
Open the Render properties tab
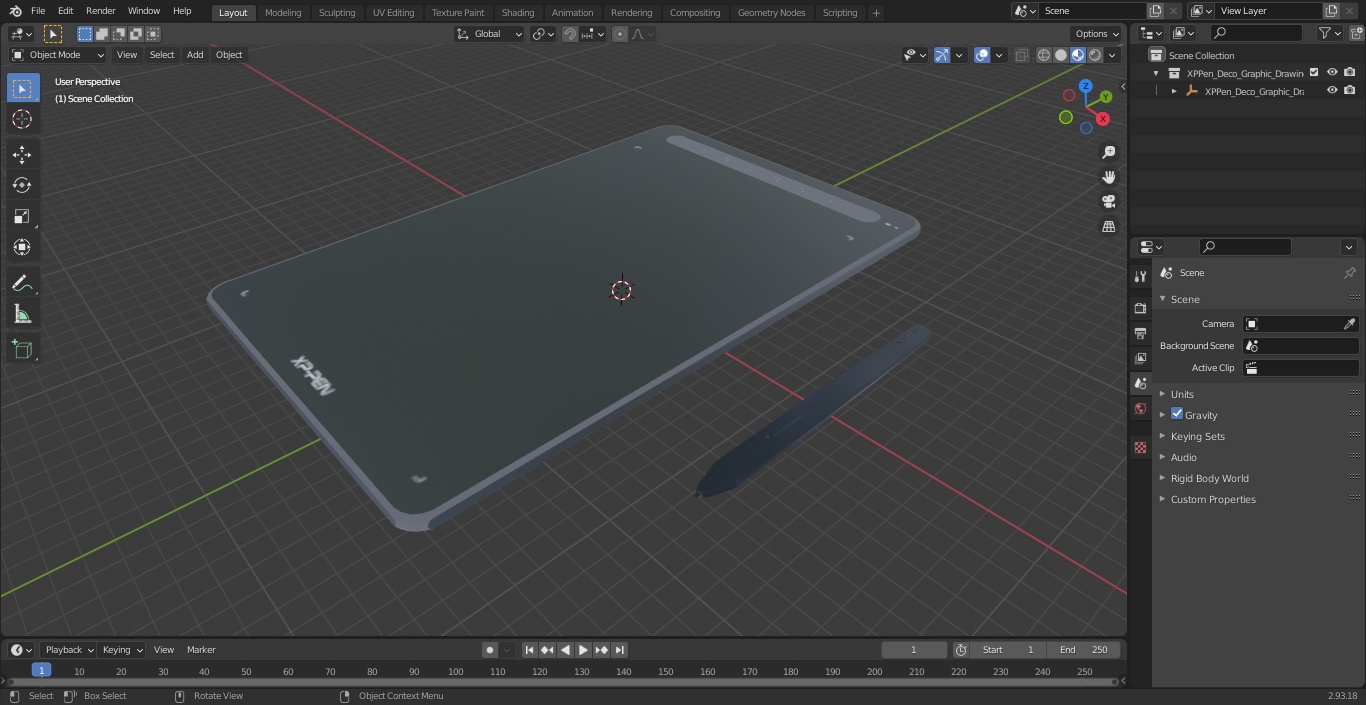click(x=1140, y=308)
